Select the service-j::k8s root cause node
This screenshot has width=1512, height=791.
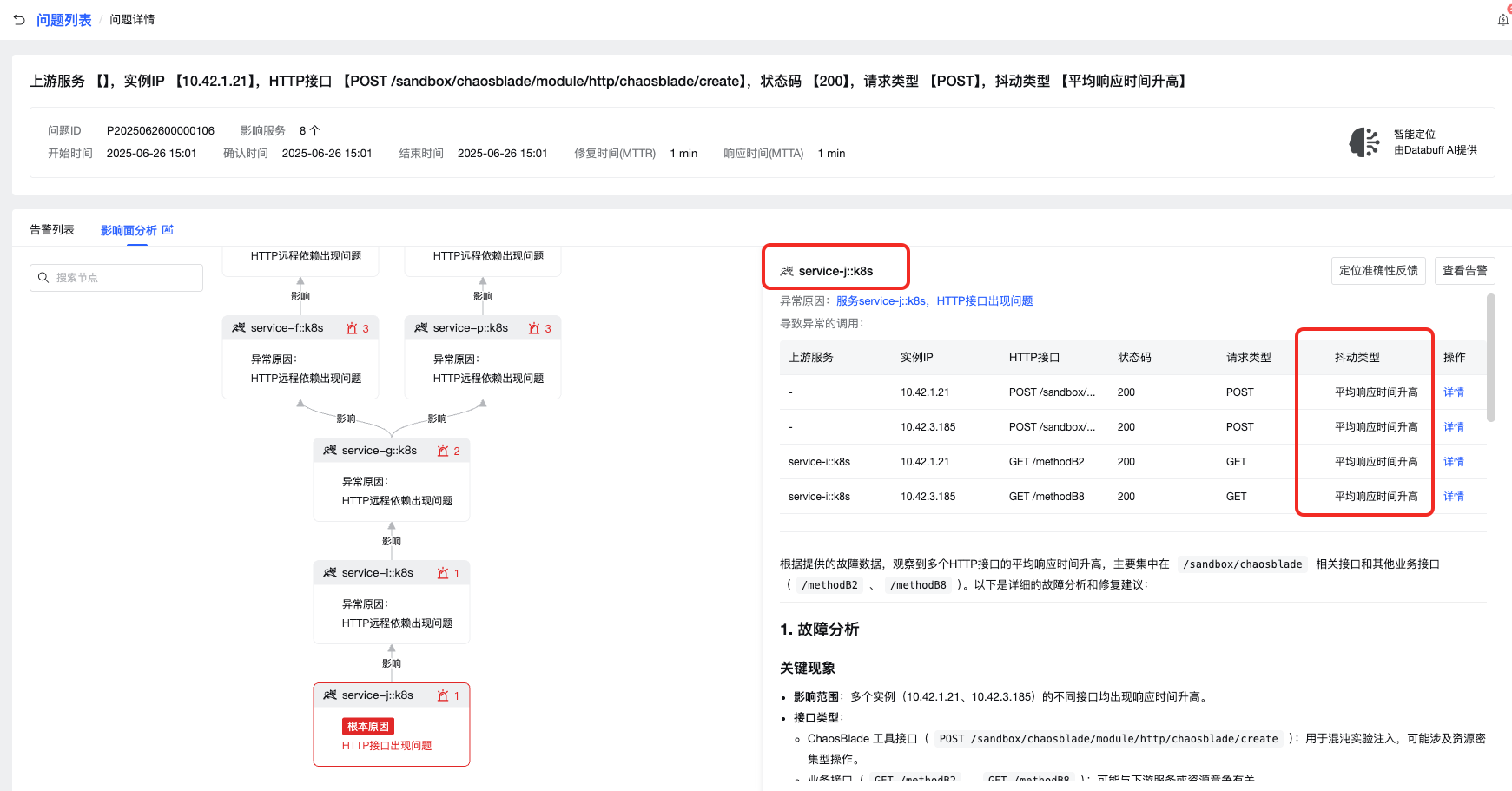392,724
